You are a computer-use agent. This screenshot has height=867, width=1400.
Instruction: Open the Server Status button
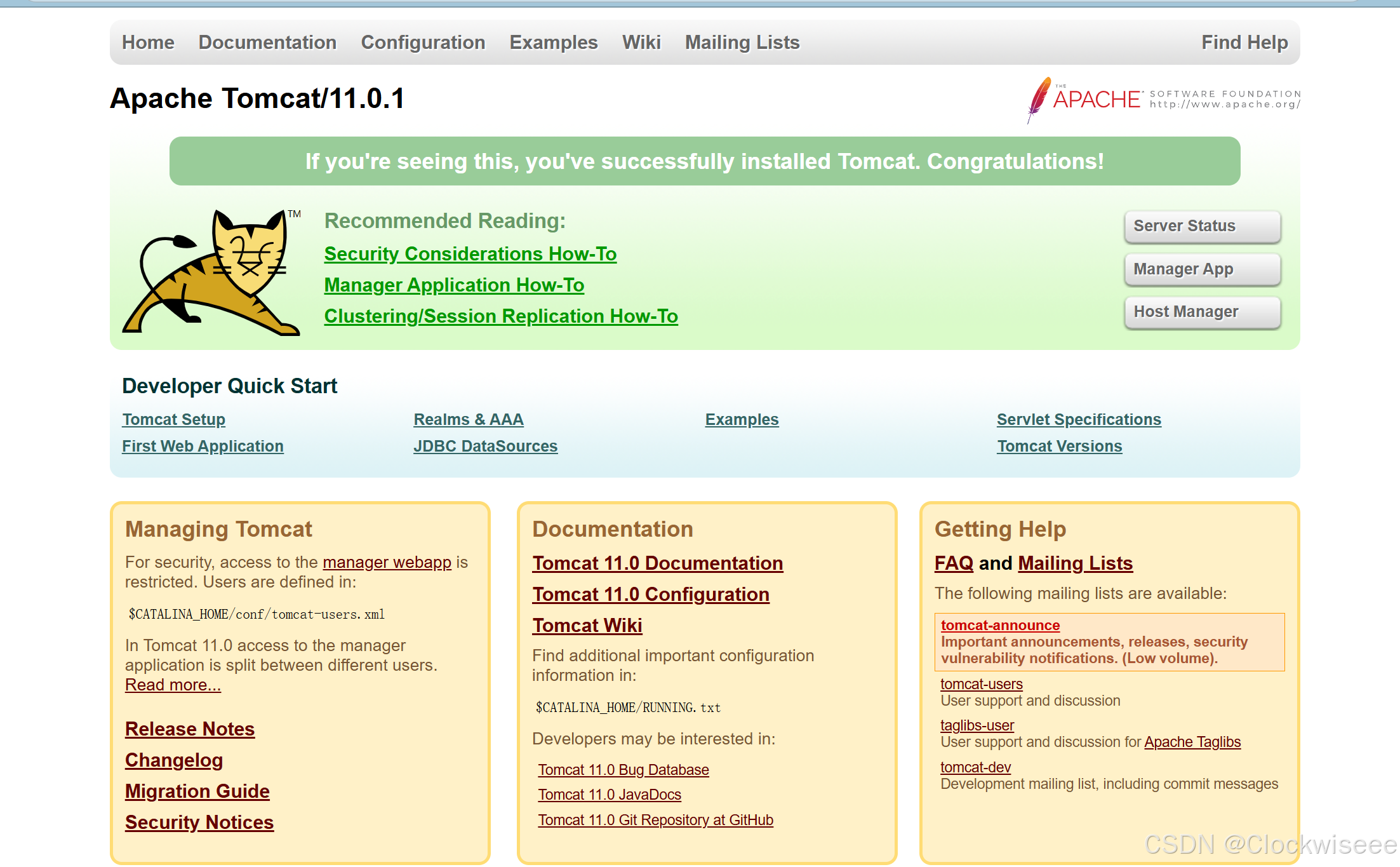click(1203, 226)
